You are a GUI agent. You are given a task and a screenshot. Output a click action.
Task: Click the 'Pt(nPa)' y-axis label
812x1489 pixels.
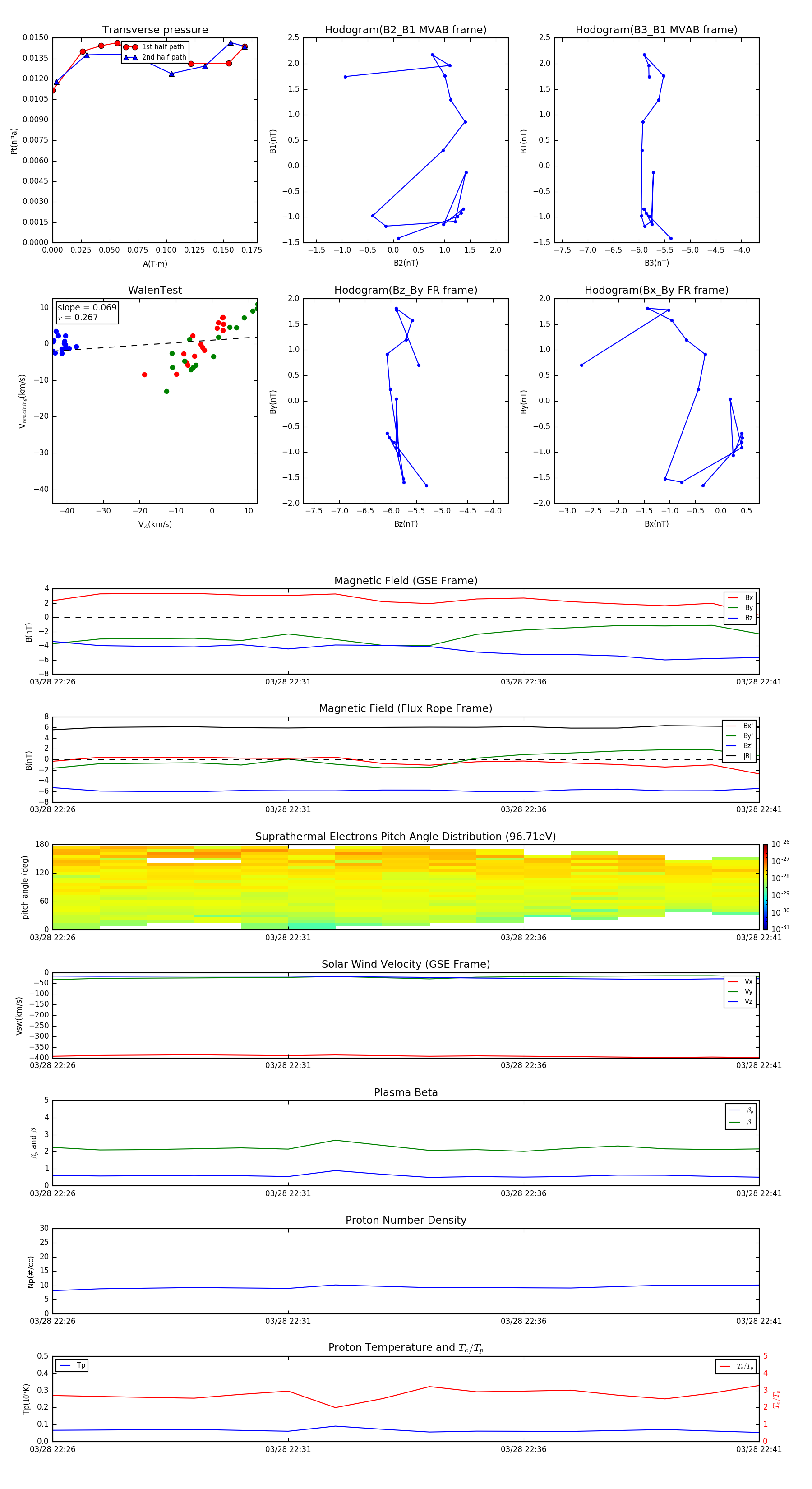[14, 141]
